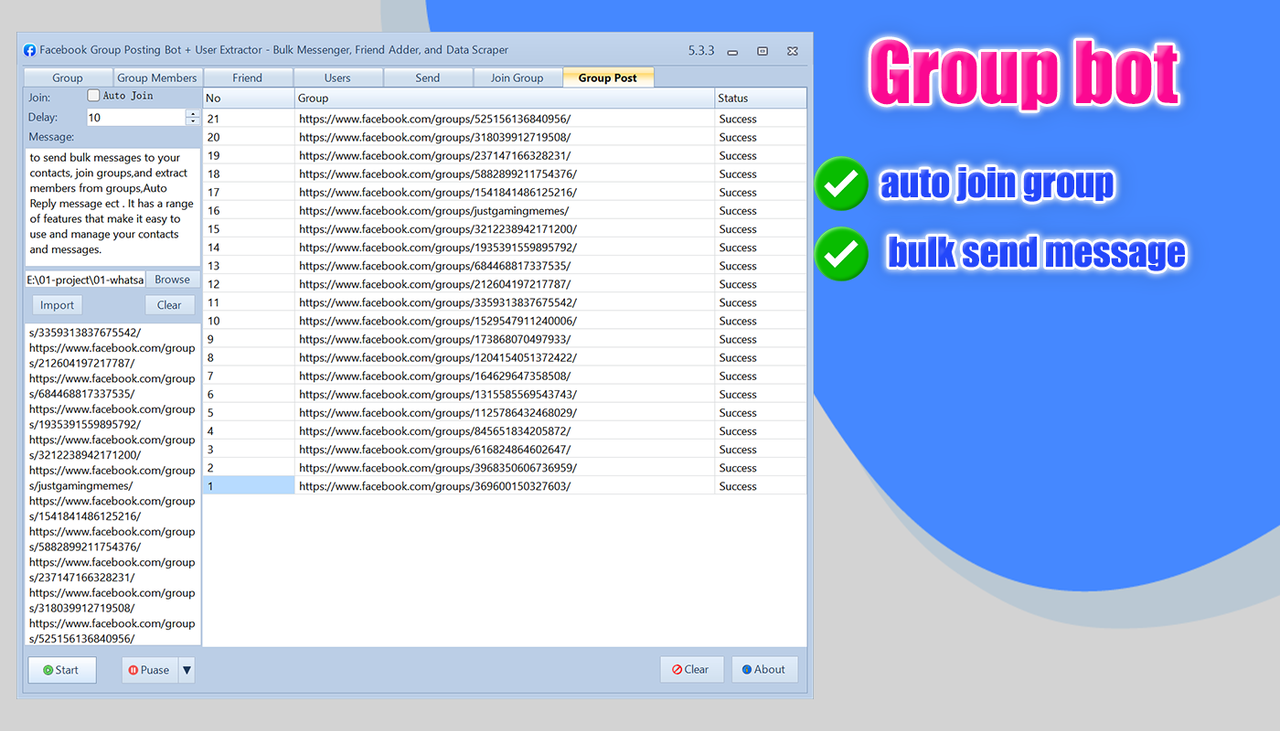Image resolution: width=1280 pixels, height=731 pixels.
Task: Select row with groups/369600150327603/
Action: coord(505,486)
